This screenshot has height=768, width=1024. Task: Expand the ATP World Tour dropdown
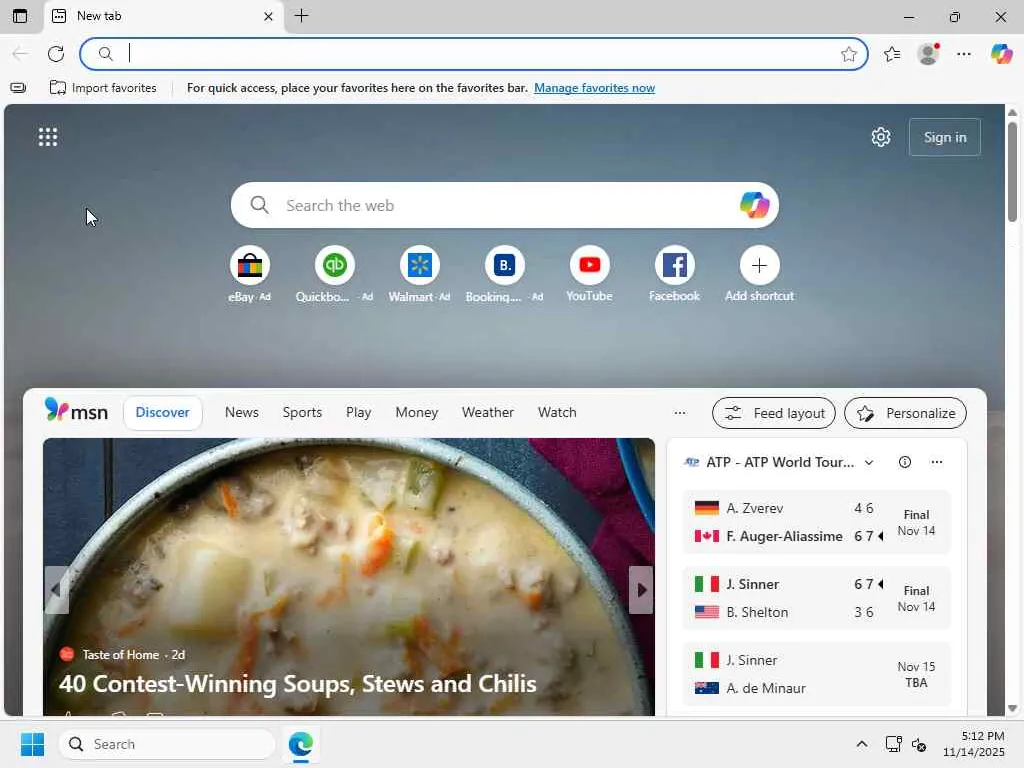[869, 462]
